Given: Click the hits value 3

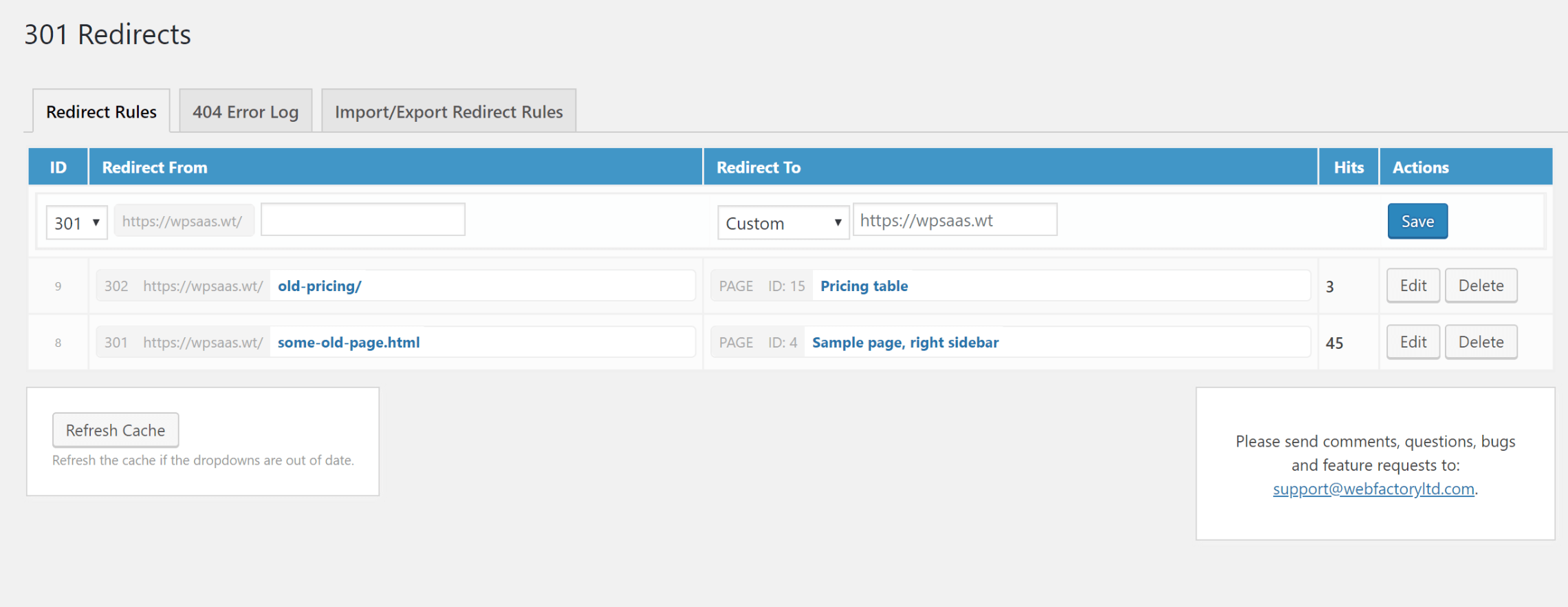Looking at the screenshot, I should [1330, 286].
